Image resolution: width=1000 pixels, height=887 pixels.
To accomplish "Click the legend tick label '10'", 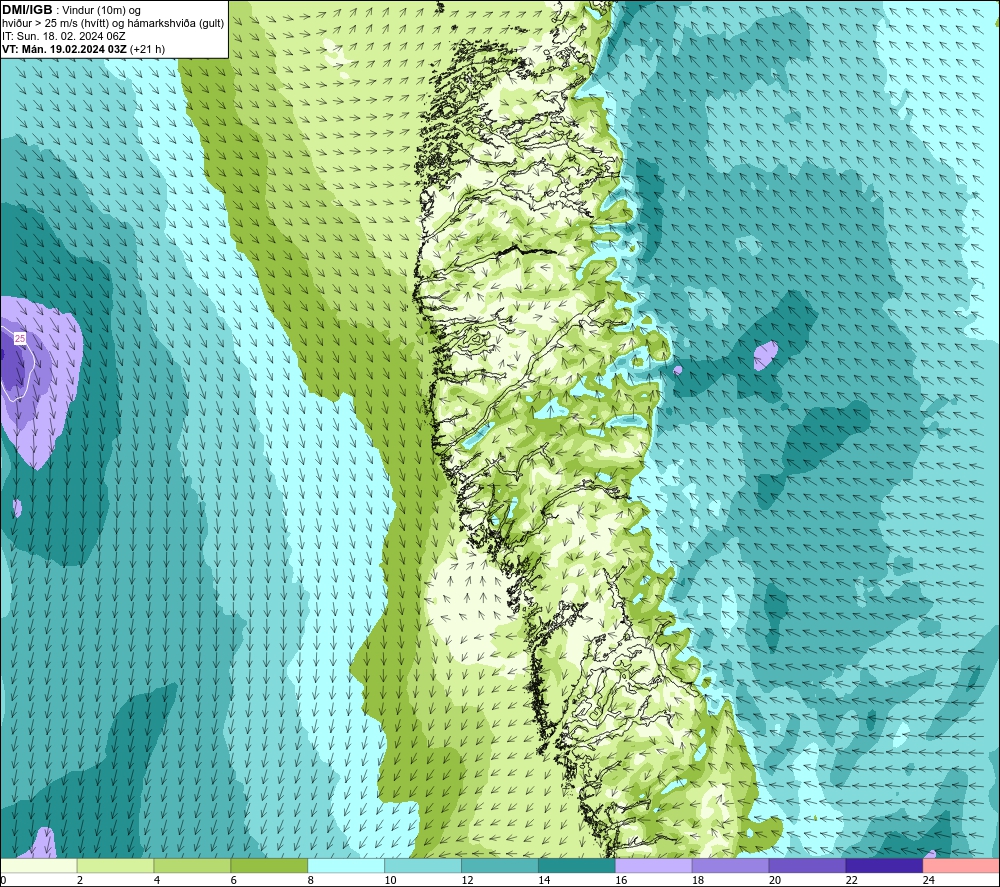I will 390,880.
